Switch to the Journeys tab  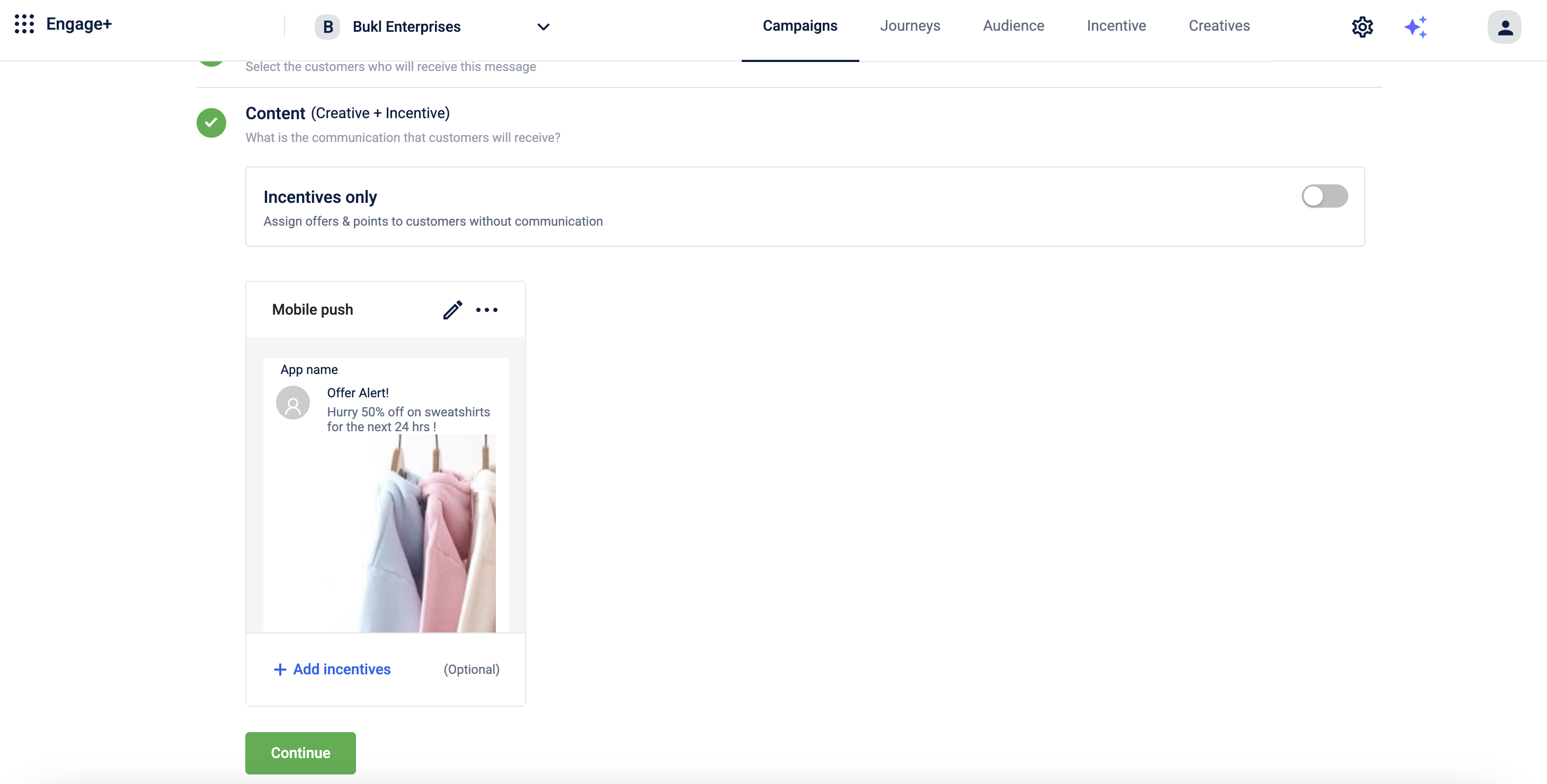(x=909, y=26)
